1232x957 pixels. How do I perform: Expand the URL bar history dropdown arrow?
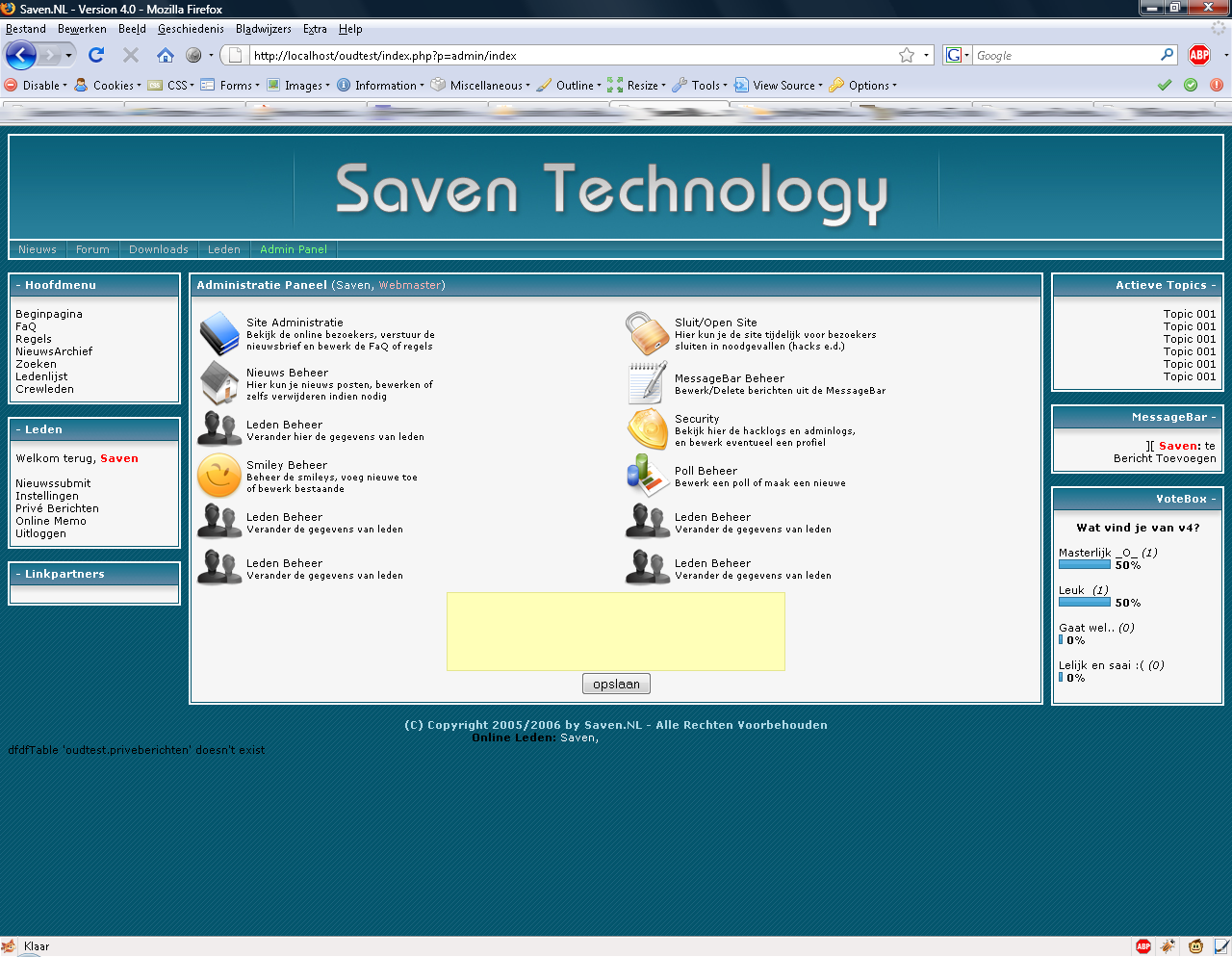coord(927,55)
